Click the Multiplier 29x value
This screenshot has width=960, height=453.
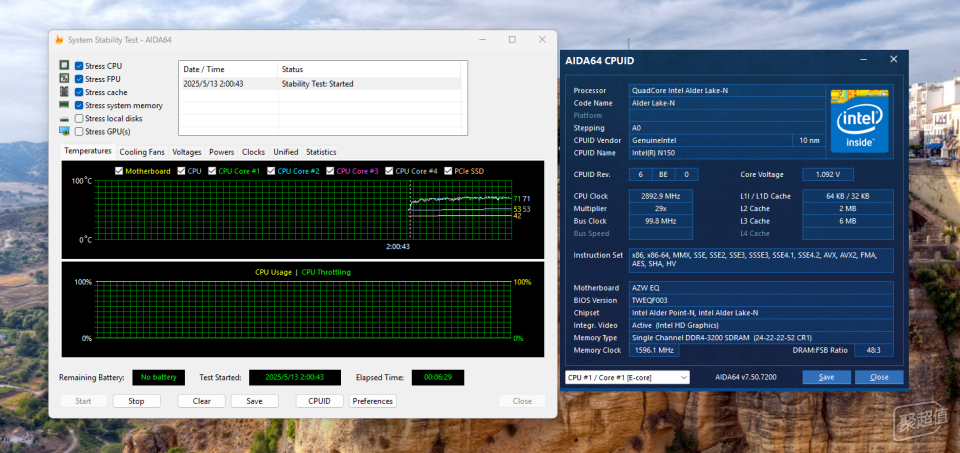click(x=661, y=209)
